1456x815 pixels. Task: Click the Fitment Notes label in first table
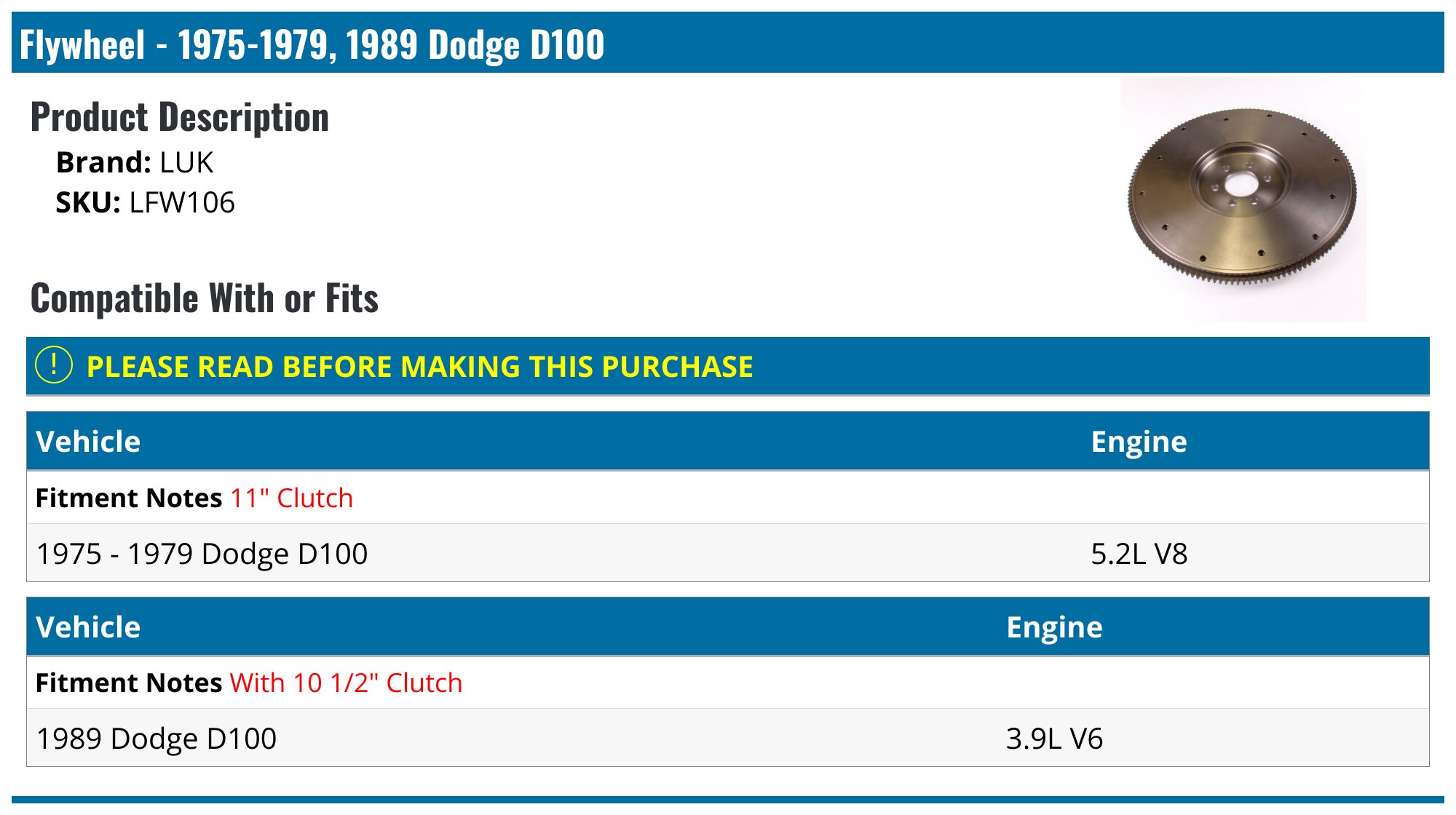[x=128, y=498]
